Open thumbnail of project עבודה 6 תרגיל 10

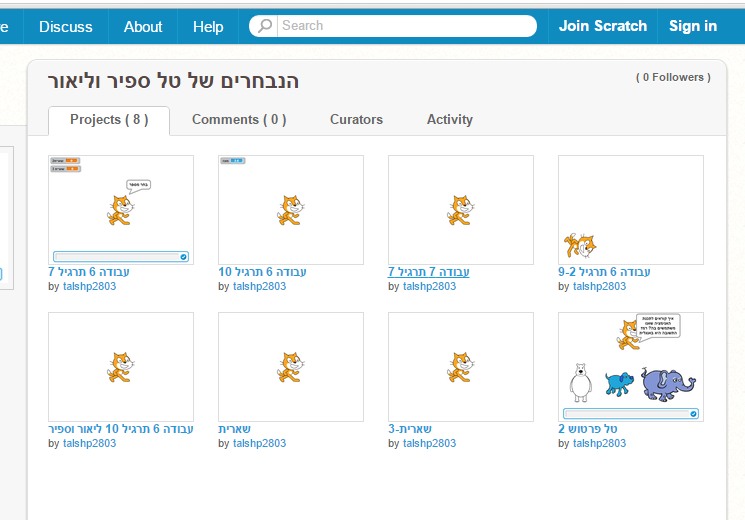pyautogui.click(x=291, y=210)
